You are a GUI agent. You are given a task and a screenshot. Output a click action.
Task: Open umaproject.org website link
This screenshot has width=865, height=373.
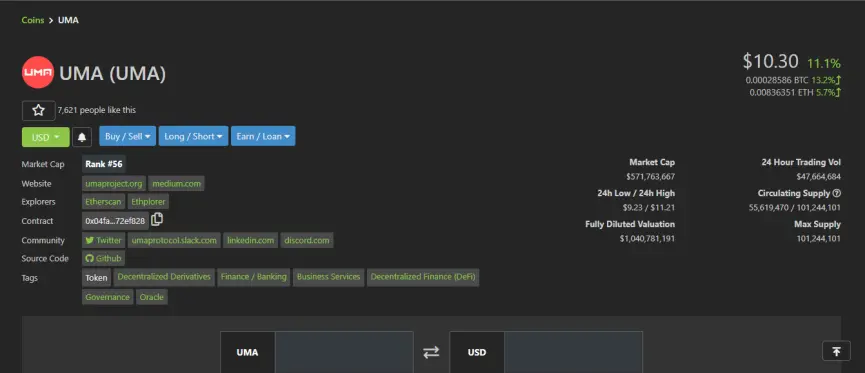114,184
